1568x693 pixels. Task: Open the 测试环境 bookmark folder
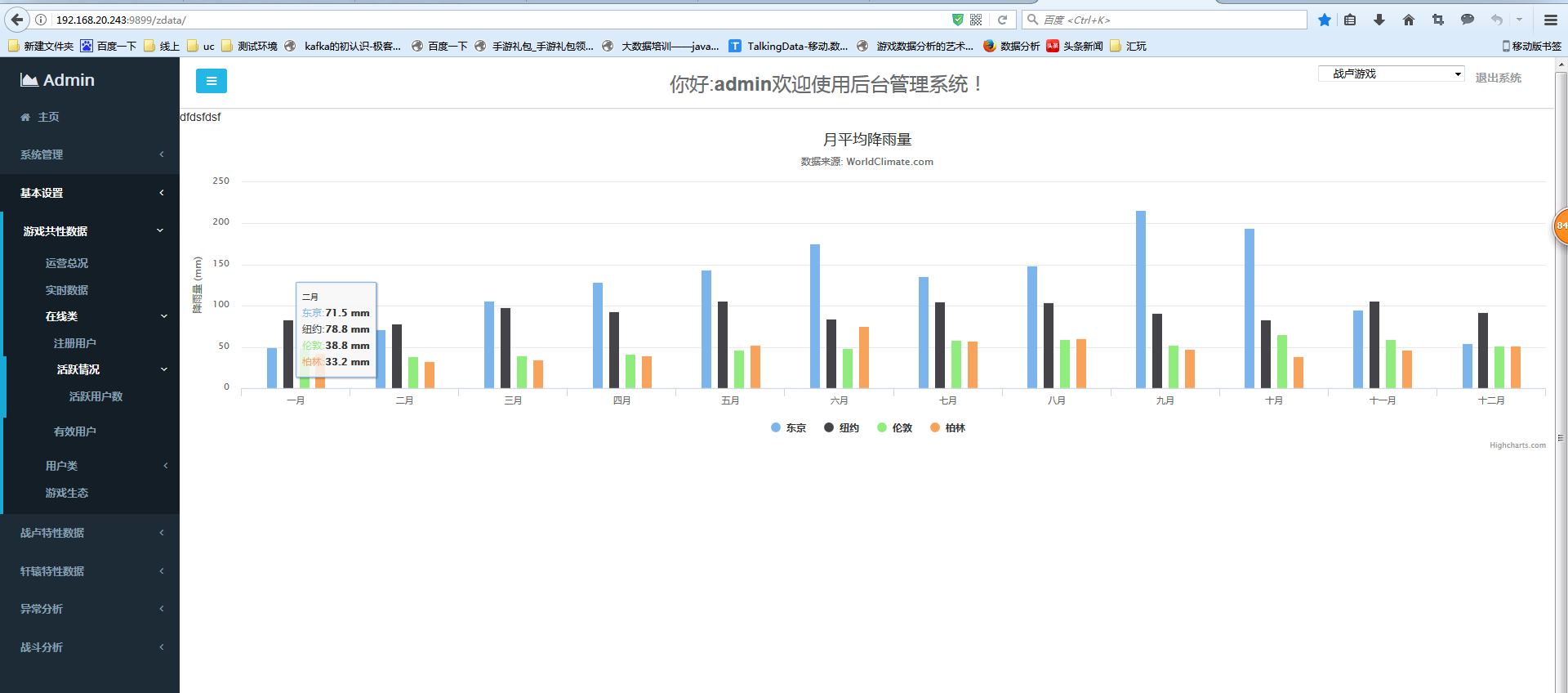click(250, 46)
